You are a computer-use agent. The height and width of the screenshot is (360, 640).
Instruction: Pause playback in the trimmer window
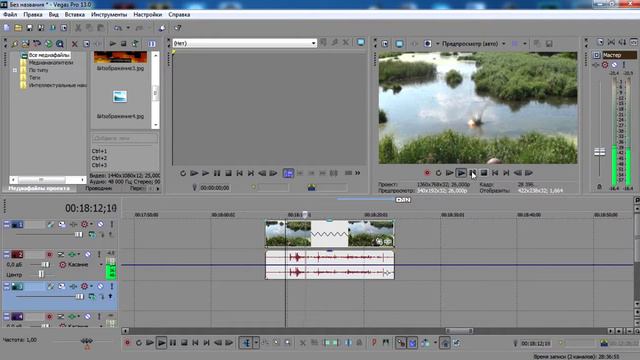click(217, 173)
